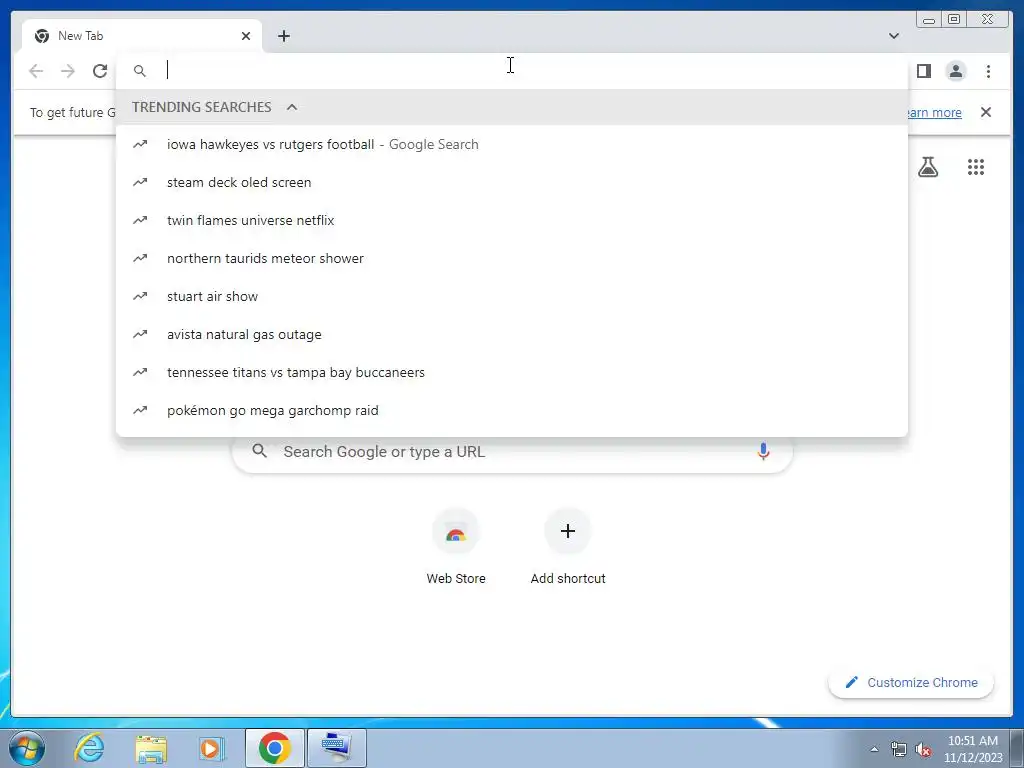This screenshot has height=768, width=1024.
Task: Click the muted volume tray icon
Action: click(923, 750)
